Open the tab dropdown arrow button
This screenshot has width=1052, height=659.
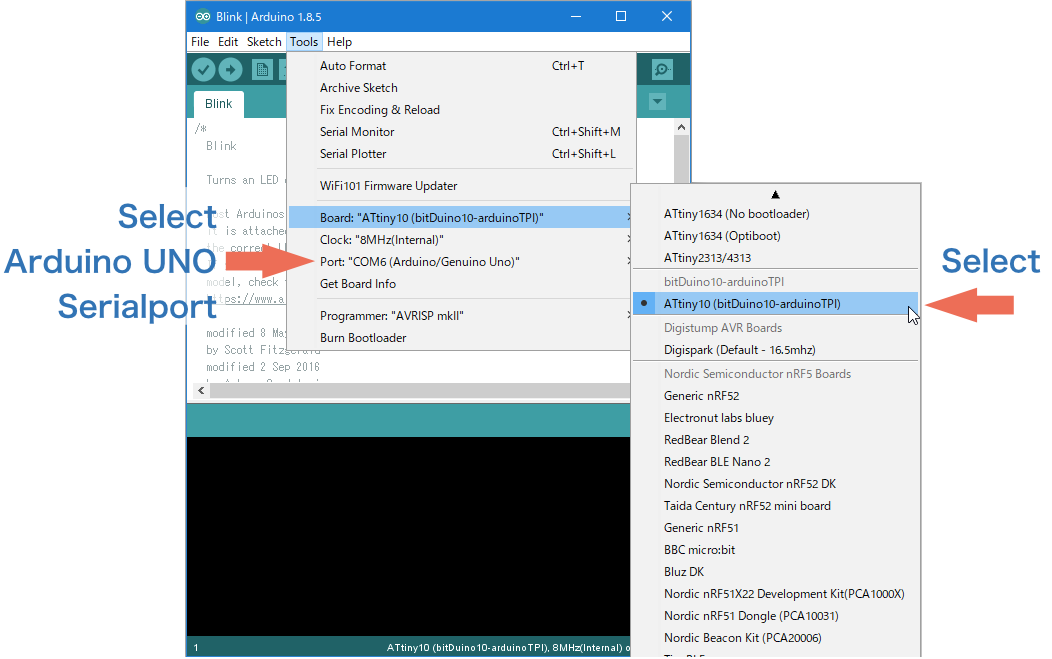pyautogui.click(x=658, y=102)
